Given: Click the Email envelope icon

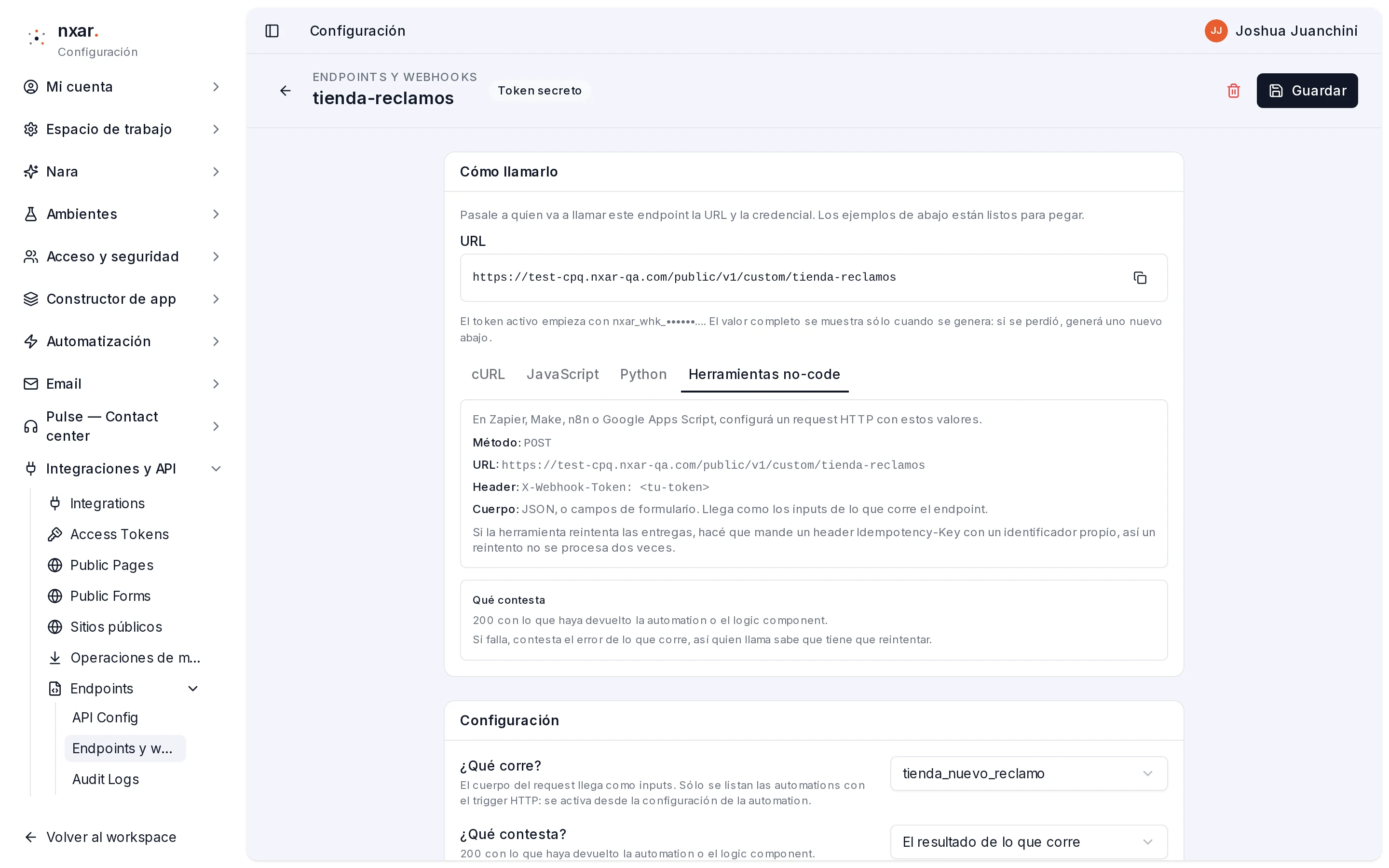Looking at the screenshot, I should [31, 384].
